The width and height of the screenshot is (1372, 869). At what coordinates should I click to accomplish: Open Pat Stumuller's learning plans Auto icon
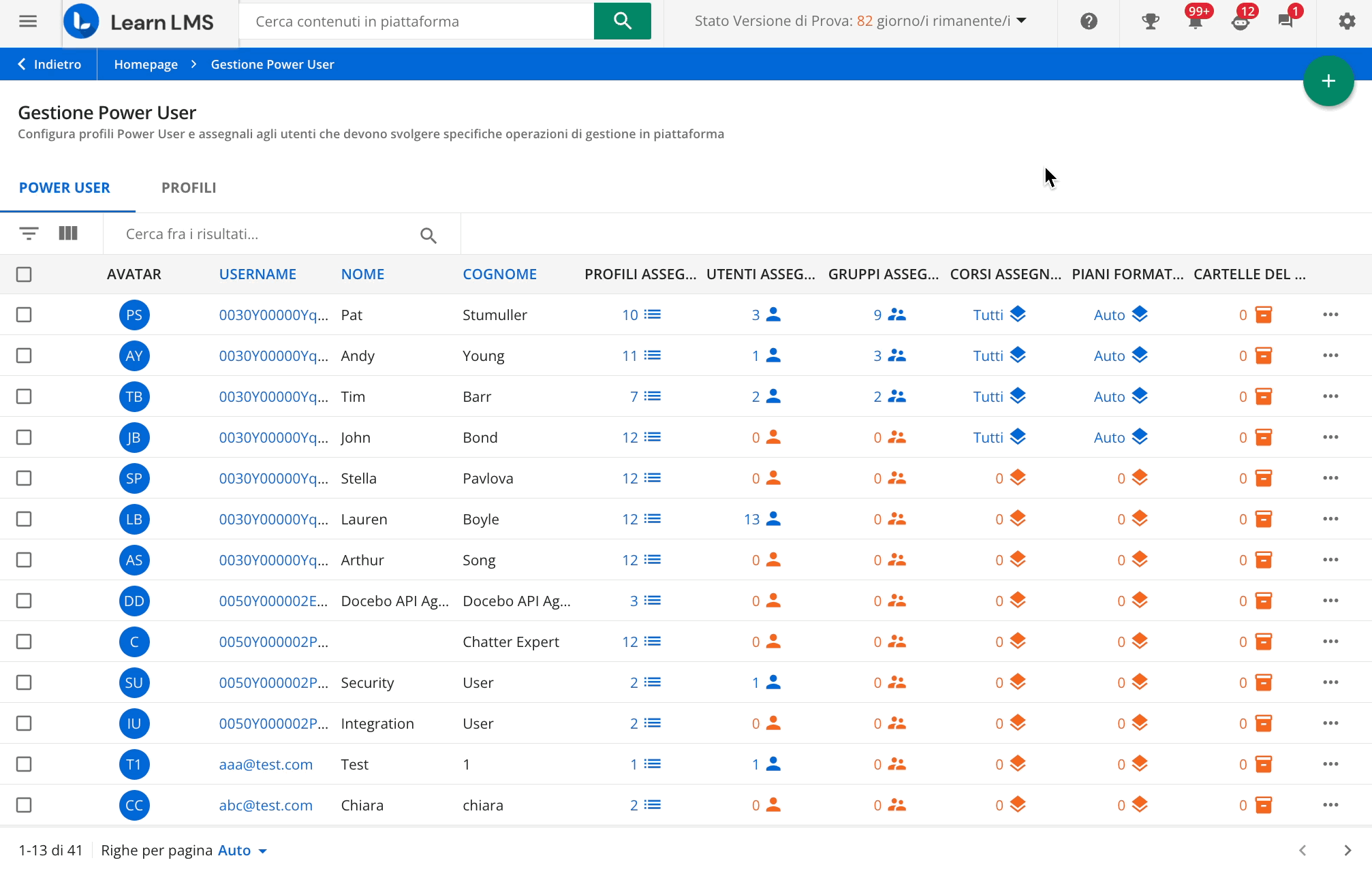click(x=1140, y=315)
